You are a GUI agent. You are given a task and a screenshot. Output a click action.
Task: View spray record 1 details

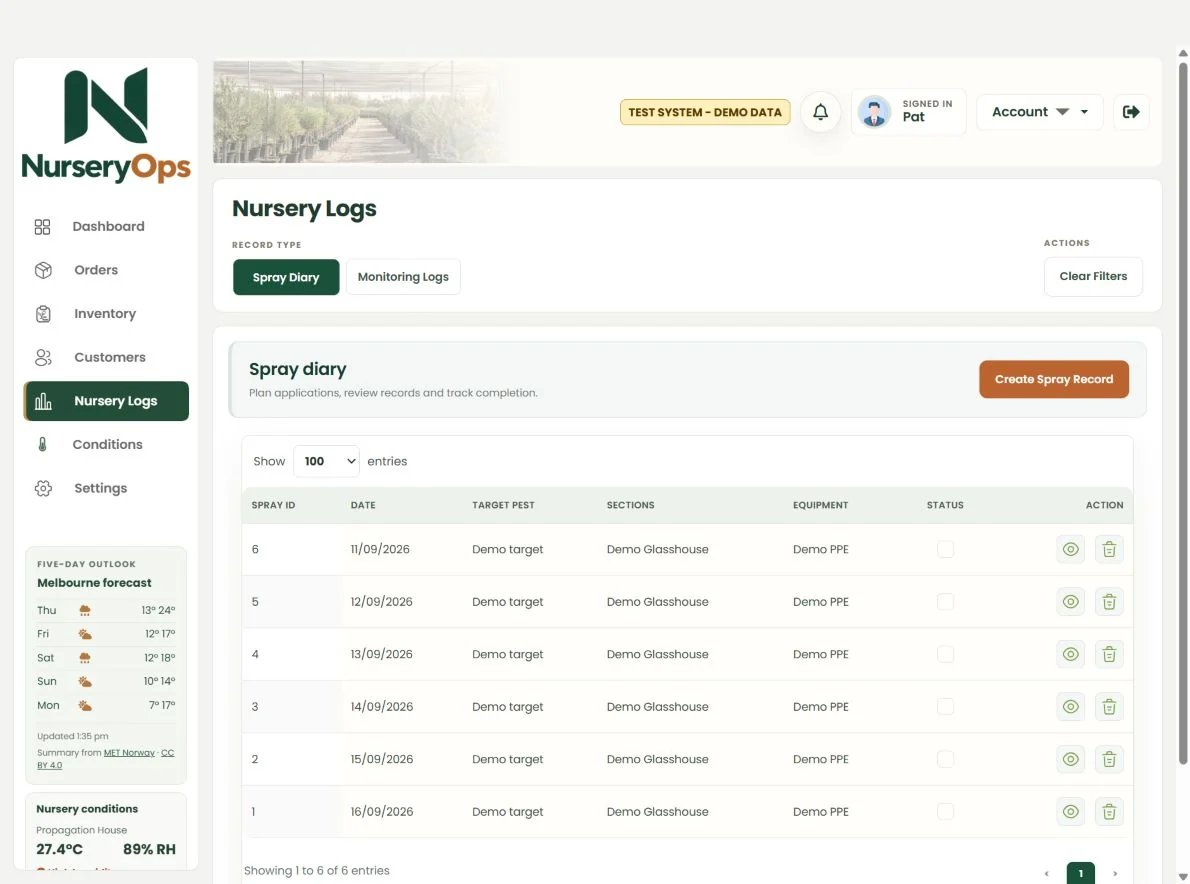tap(1070, 811)
